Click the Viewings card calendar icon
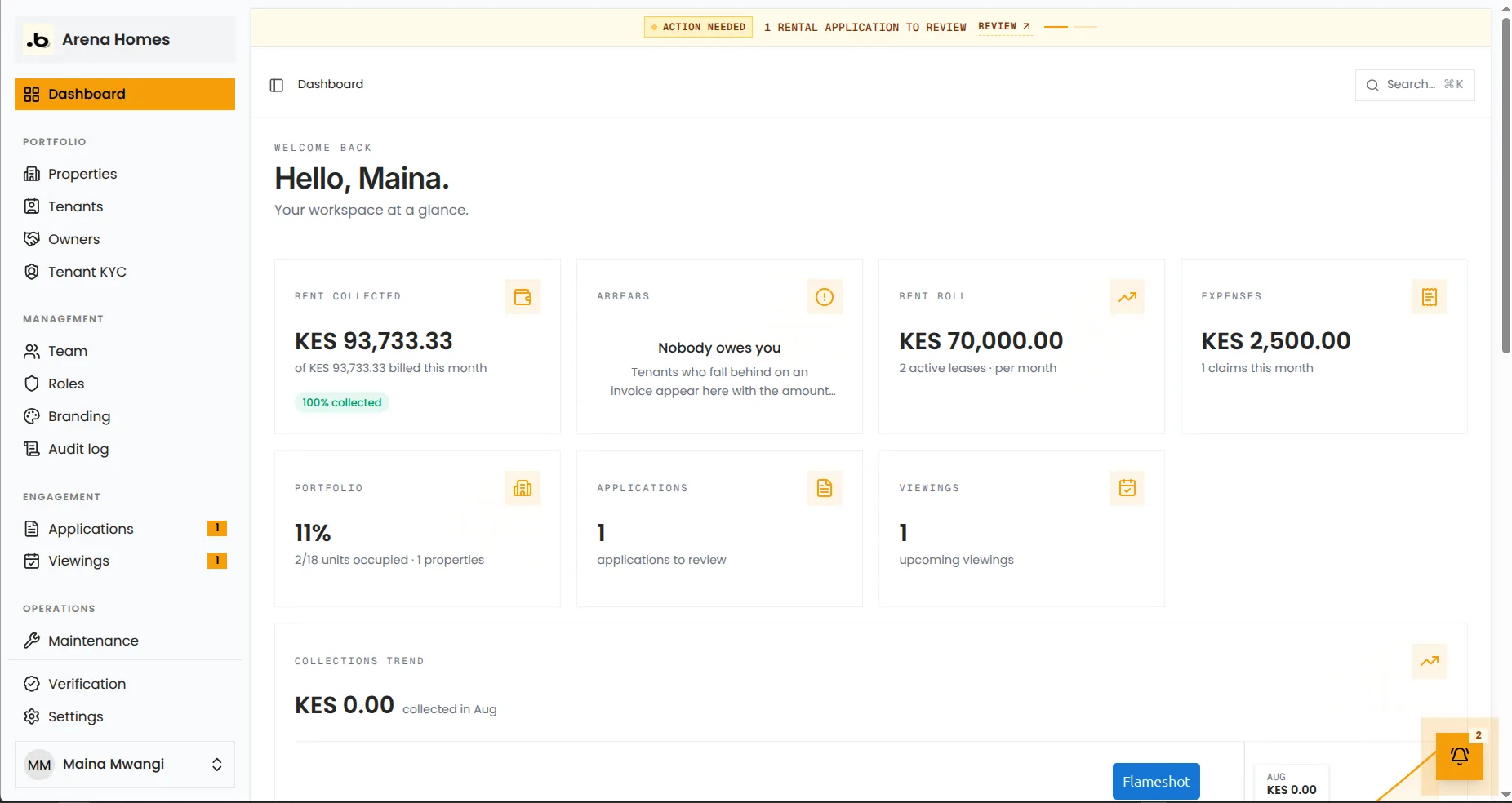 [x=1127, y=488]
